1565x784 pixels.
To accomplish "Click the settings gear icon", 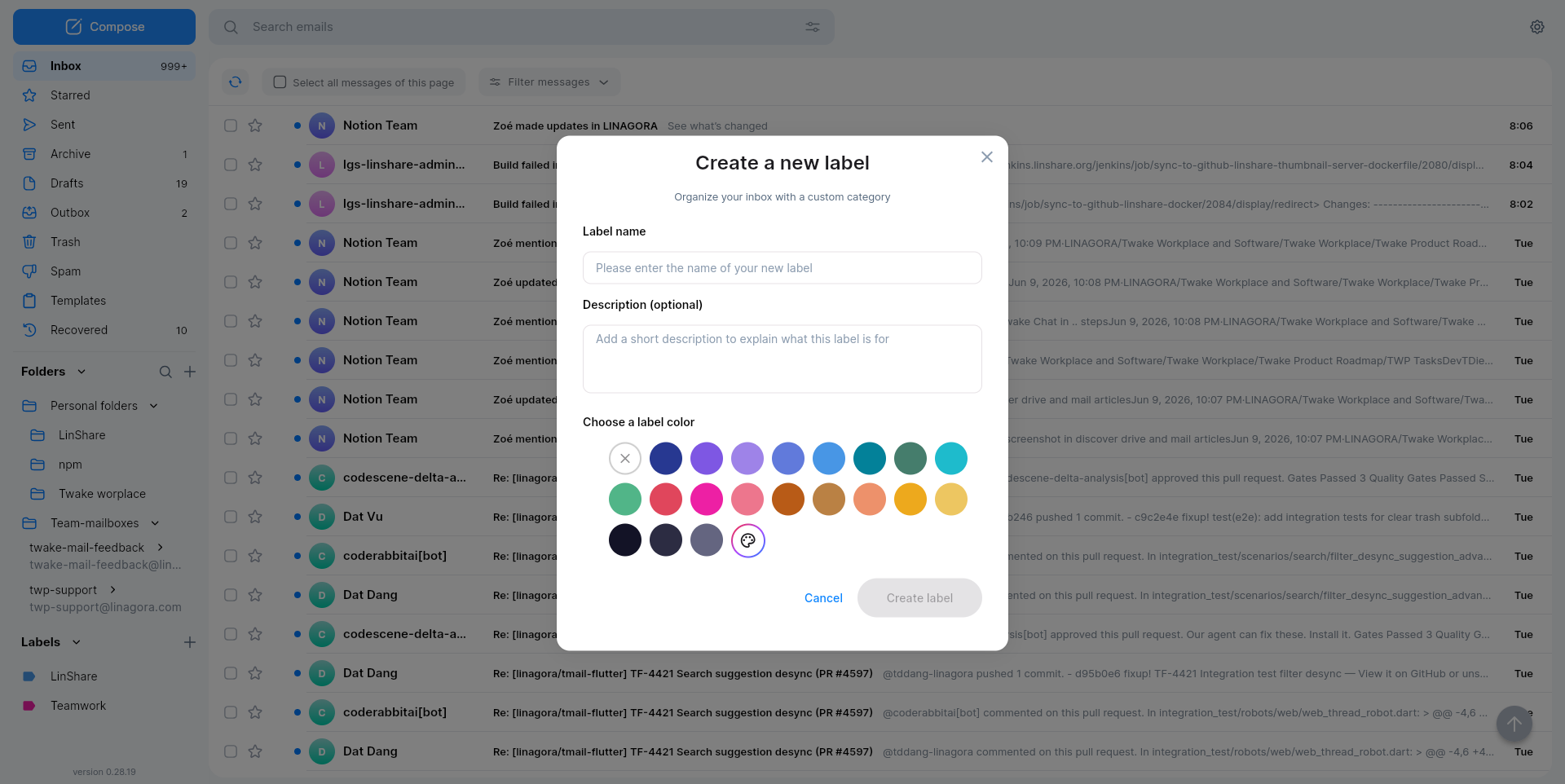I will pos(1536,27).
